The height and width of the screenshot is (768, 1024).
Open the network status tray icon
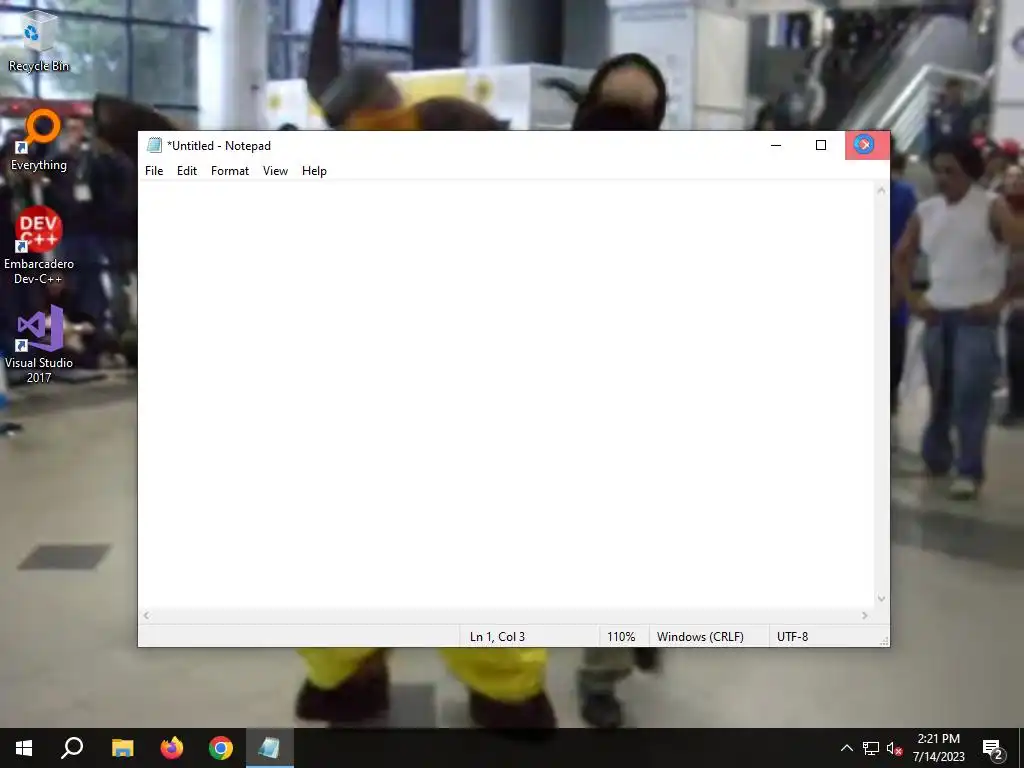[871, 748]
